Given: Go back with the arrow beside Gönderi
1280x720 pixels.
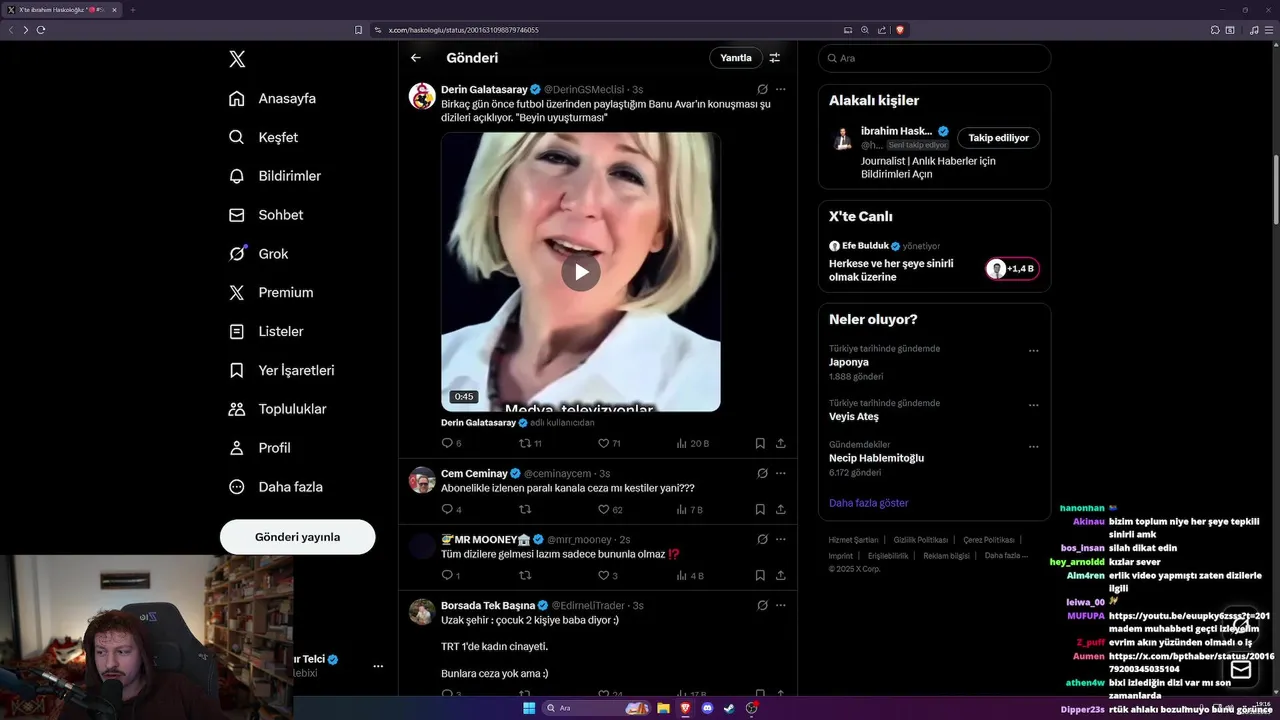Looking at the screenshot, I should coord(416,58).
